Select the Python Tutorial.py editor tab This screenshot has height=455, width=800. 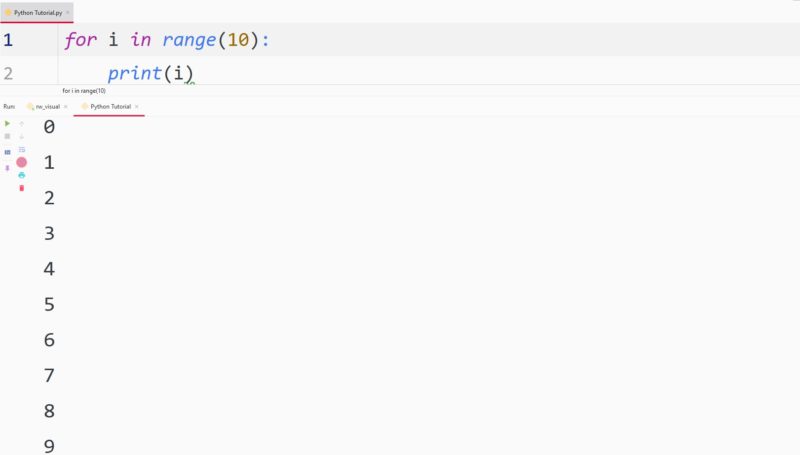(x=34, y=12)
